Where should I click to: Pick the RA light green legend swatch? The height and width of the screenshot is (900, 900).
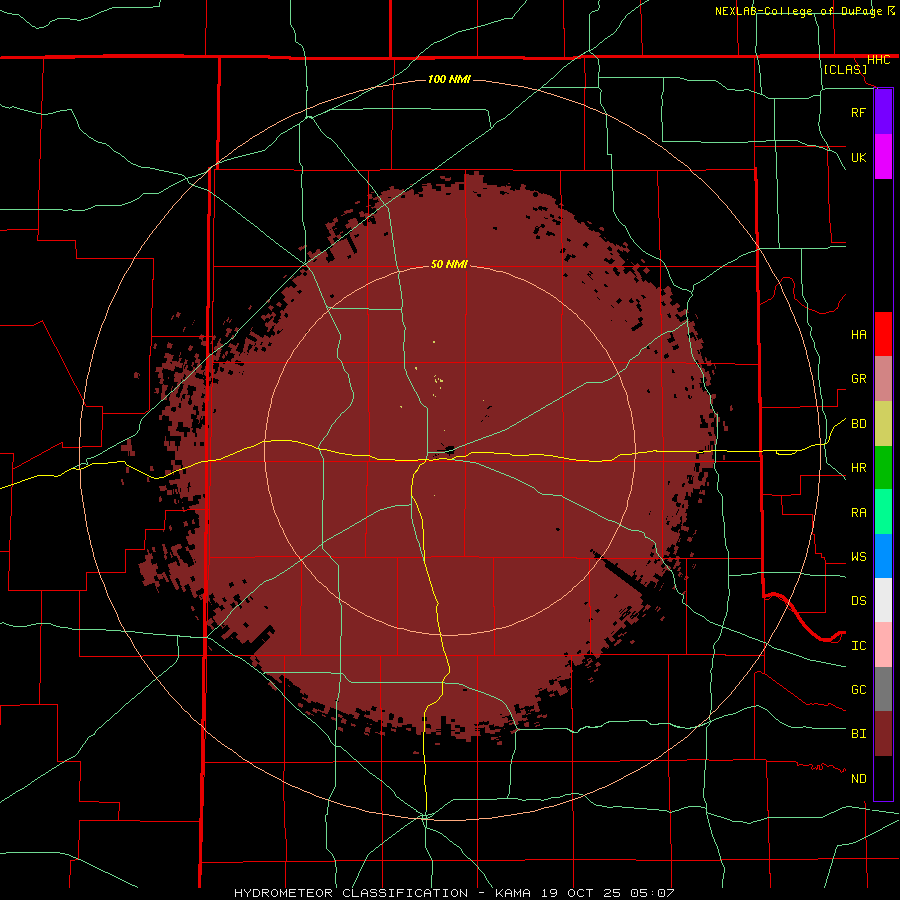[883, 512]
